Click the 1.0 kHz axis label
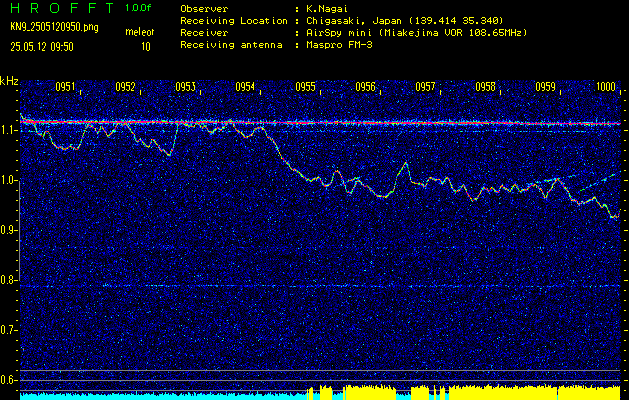 [x=7, y=181]
